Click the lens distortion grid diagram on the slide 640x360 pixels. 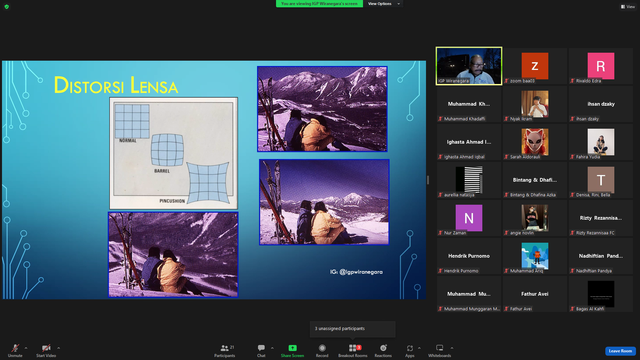tap(173, 153)
